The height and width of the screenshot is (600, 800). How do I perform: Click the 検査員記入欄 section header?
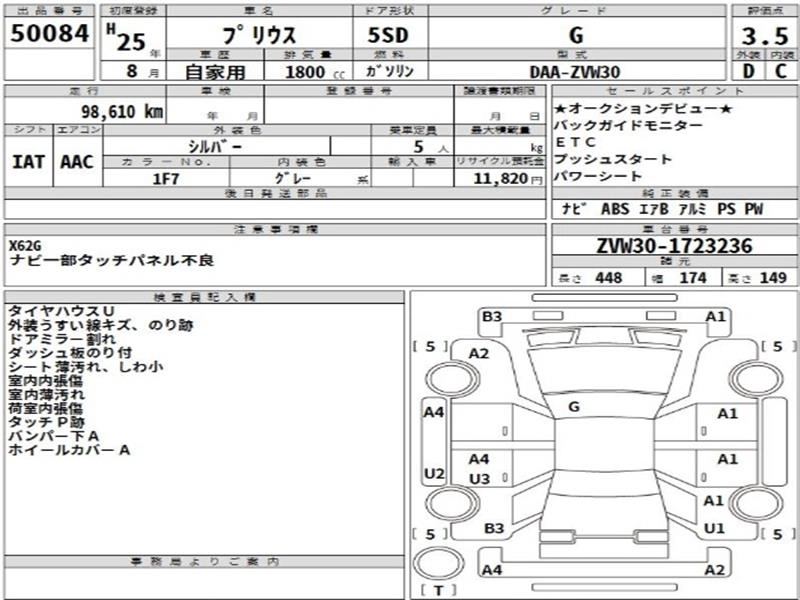[x=204, y=297]
